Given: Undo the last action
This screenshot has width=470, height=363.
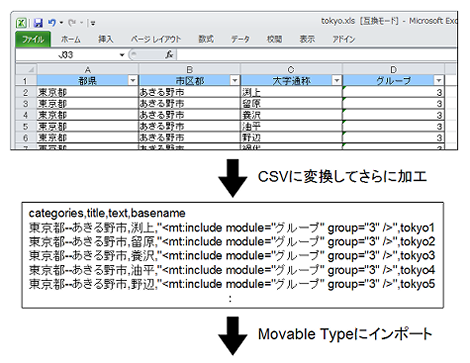Looking at the screenshot, I should pyautogui.click(x=52, y=23).
